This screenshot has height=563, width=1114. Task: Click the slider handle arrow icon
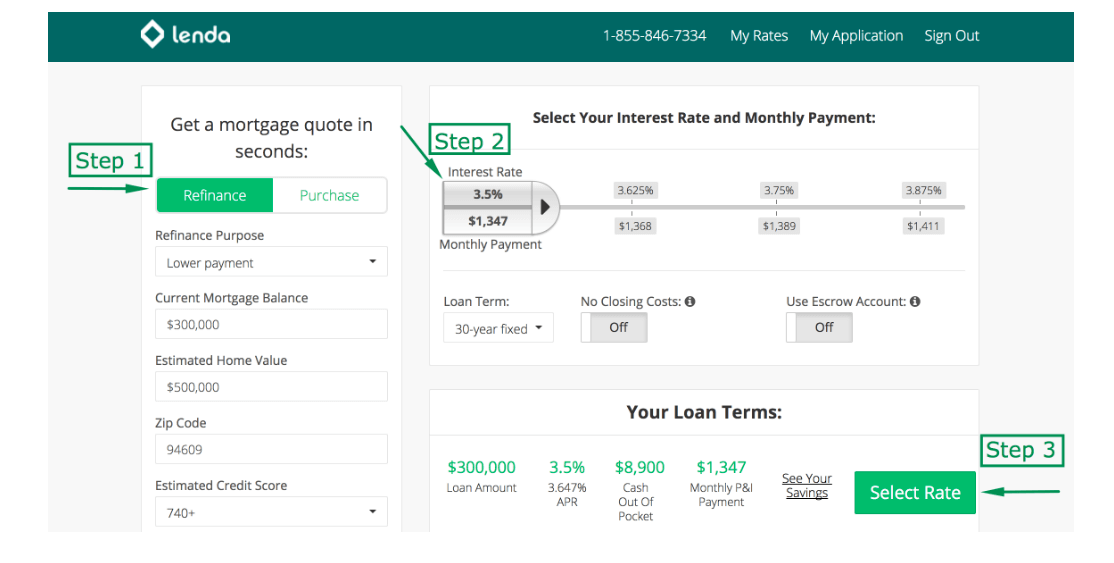545,207
